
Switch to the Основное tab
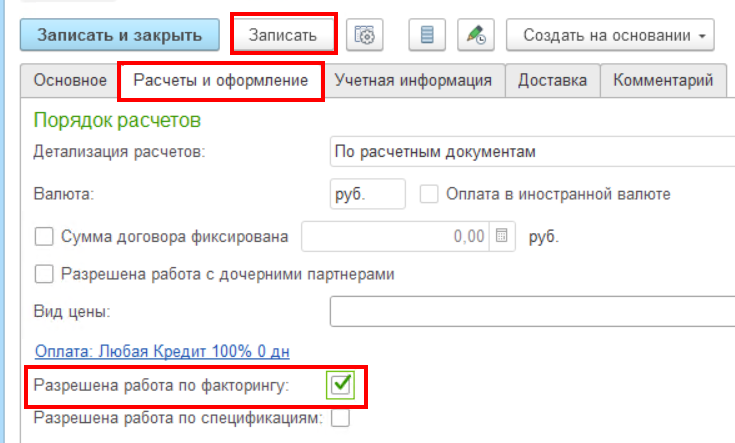70,81
